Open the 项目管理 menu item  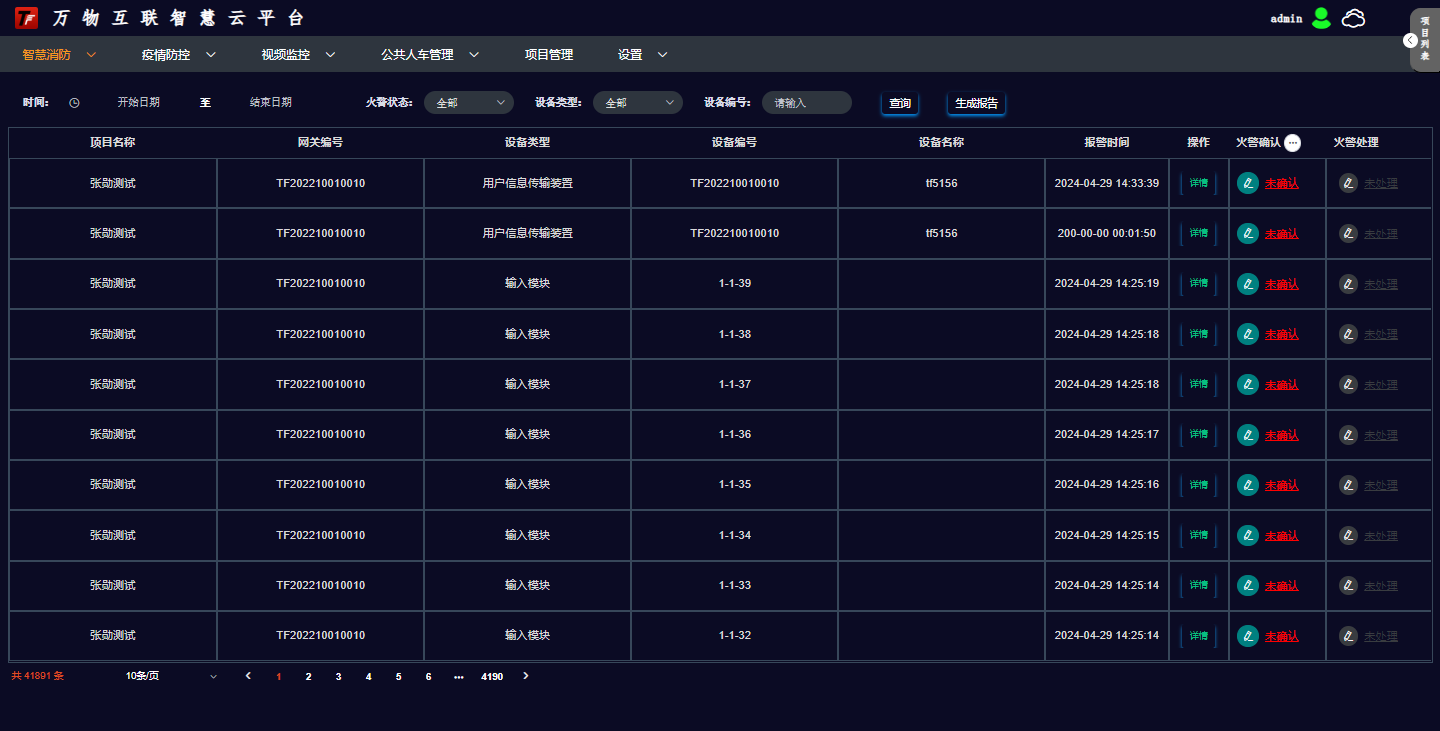click(x=549, y=55)
